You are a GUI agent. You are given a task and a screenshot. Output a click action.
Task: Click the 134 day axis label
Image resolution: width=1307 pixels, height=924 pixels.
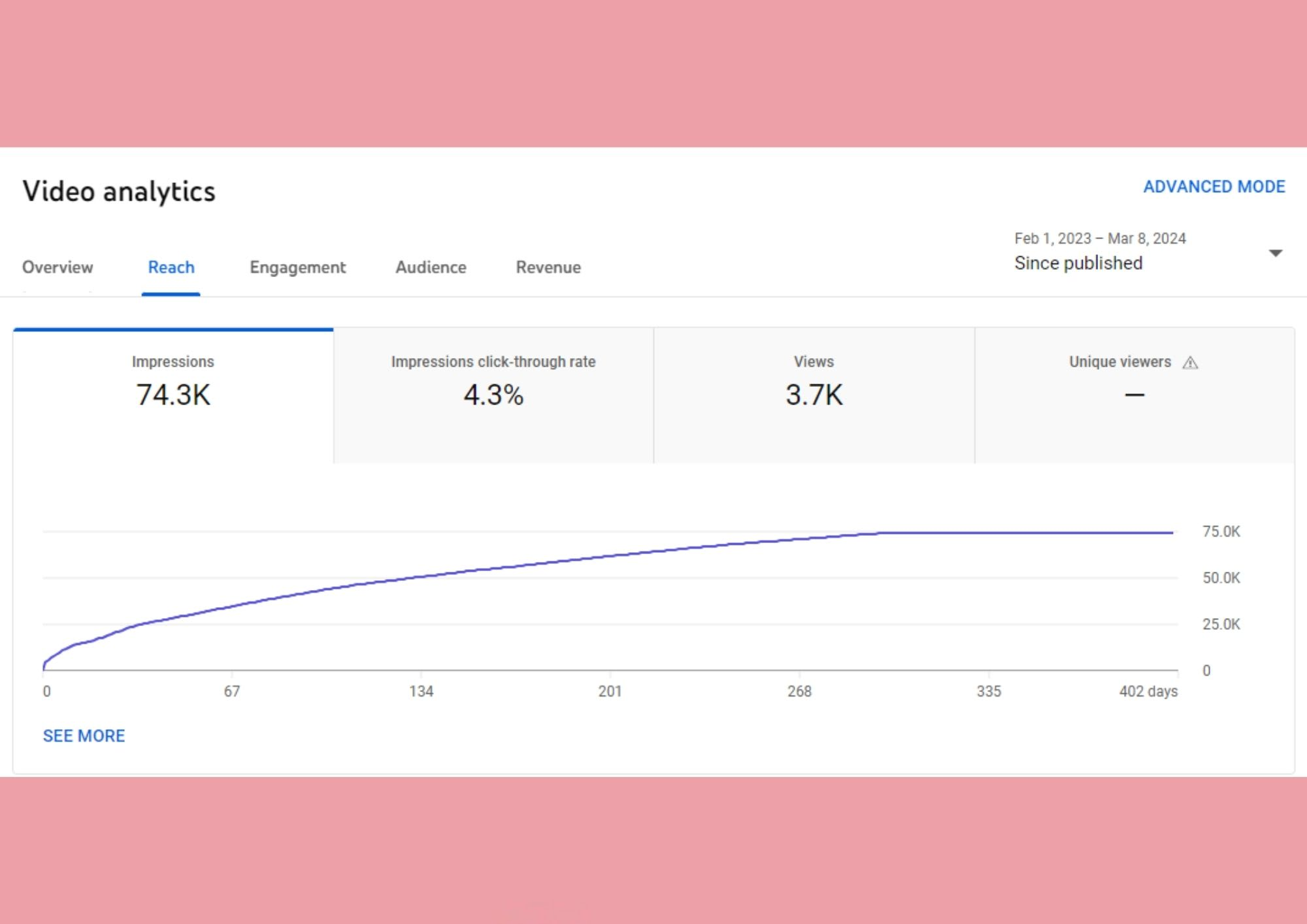click(x=421, y=691)
